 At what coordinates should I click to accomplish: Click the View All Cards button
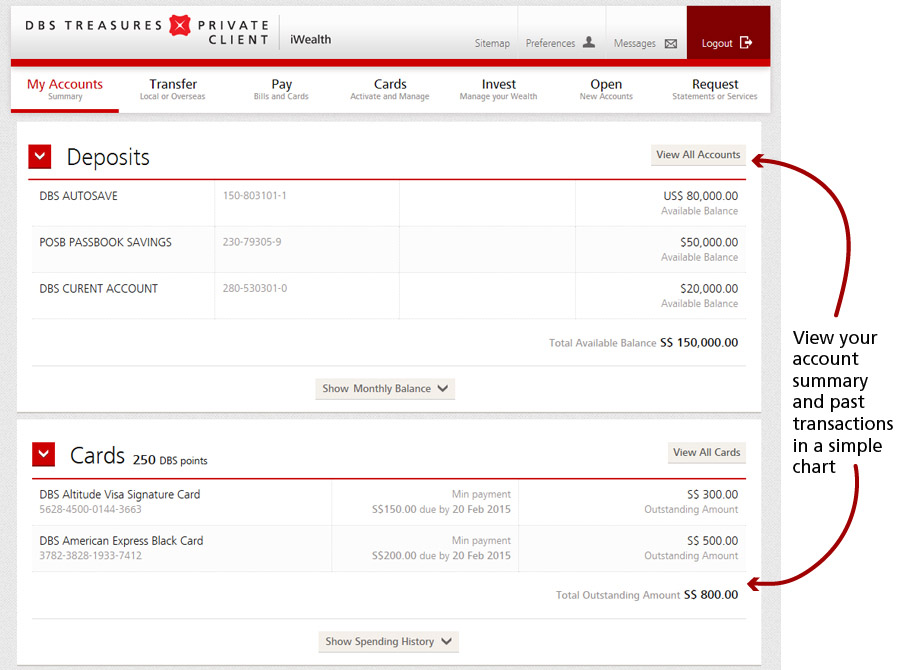(x=706, y=452)
